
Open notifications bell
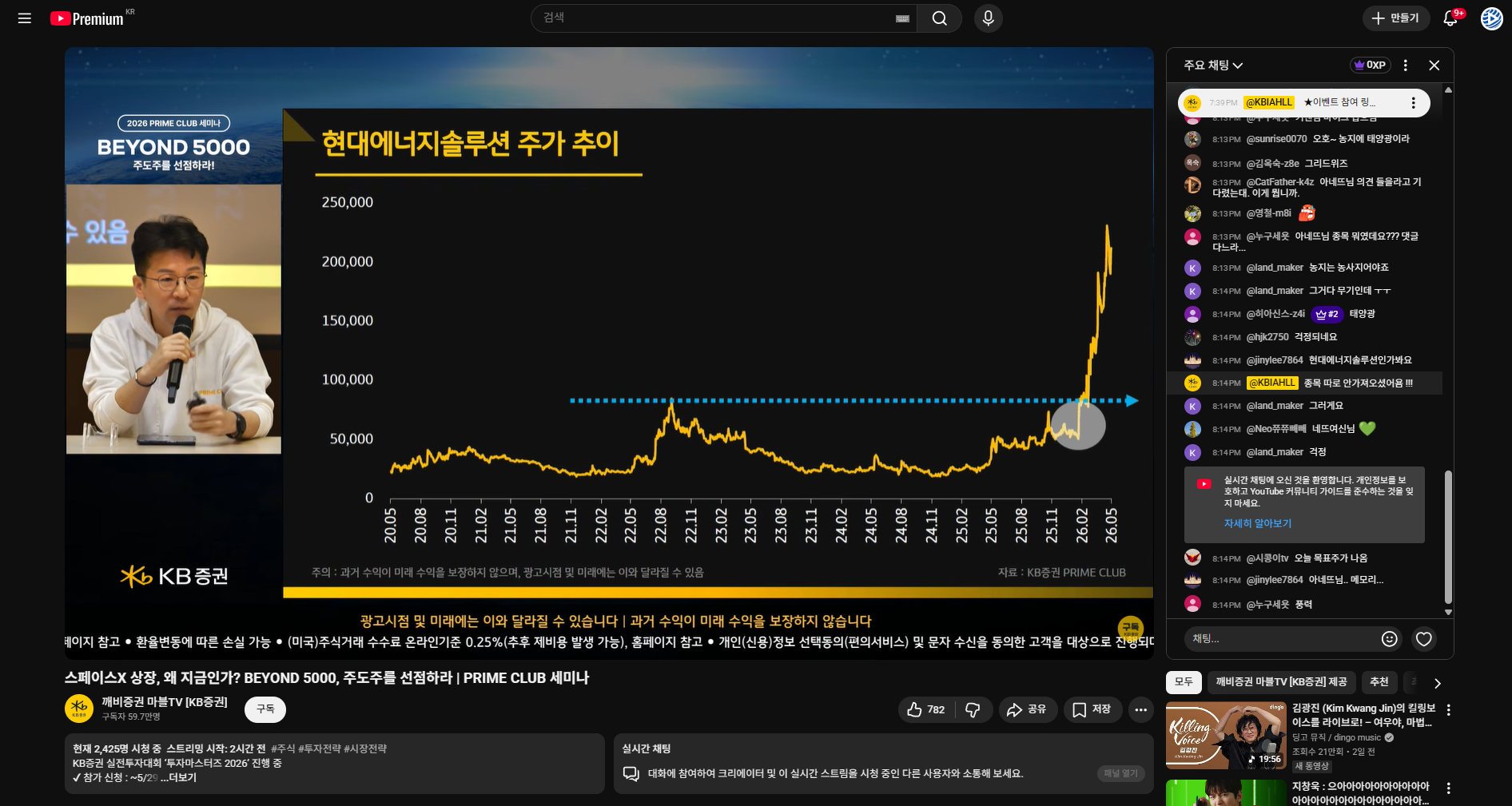click(1450, 18)
